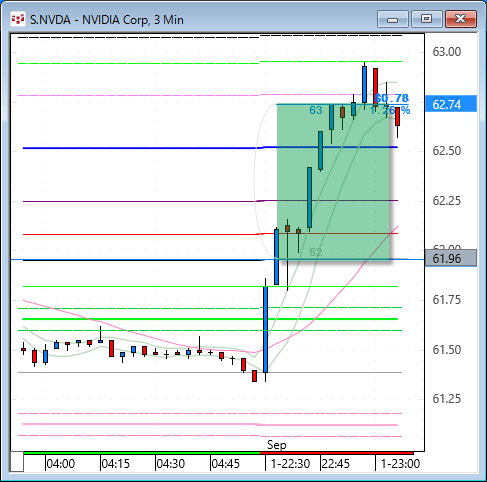Click the 61.50 price axis label
Image resolution: width=487 pixels, height=482 pixels.
[447, 350]
